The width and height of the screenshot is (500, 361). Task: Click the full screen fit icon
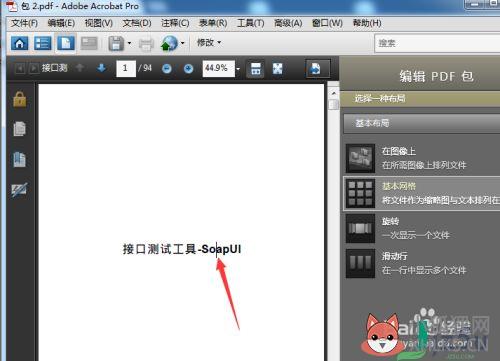point(277,69)
